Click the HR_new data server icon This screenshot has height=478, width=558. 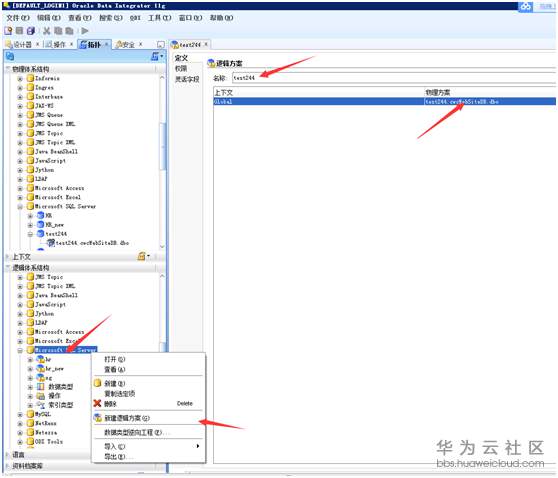point(41,225)
